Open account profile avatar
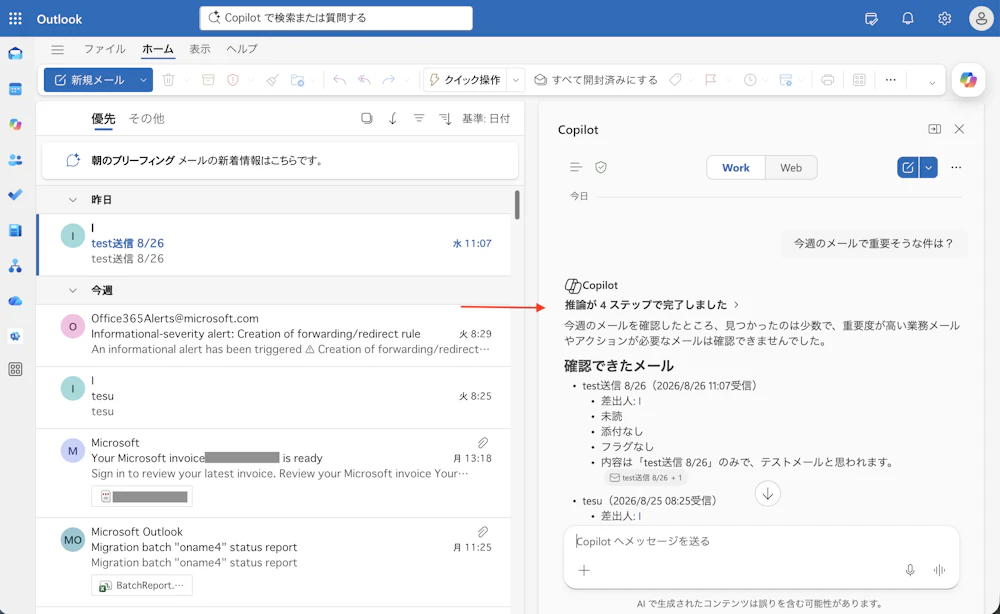1000x614 pixels. click(981, 18)
